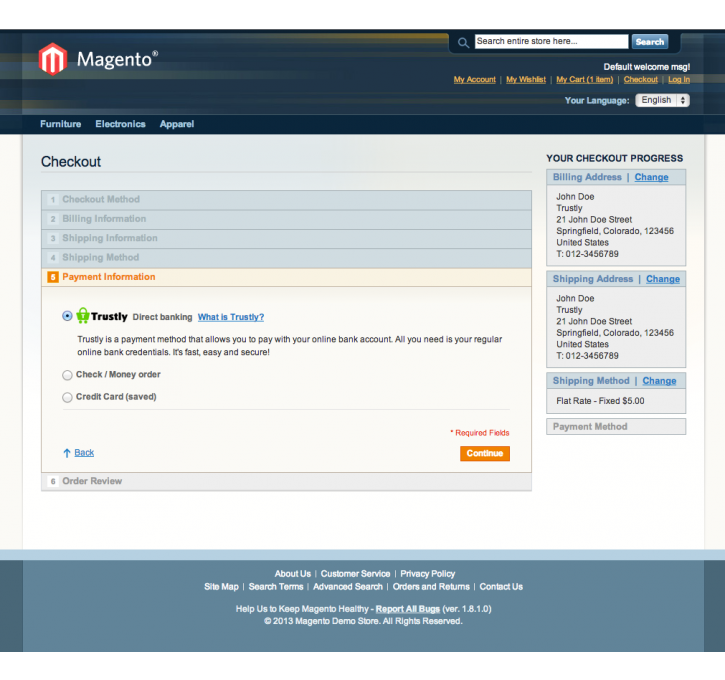
Task: Click the Payment Method progress block
Action: 616,427
